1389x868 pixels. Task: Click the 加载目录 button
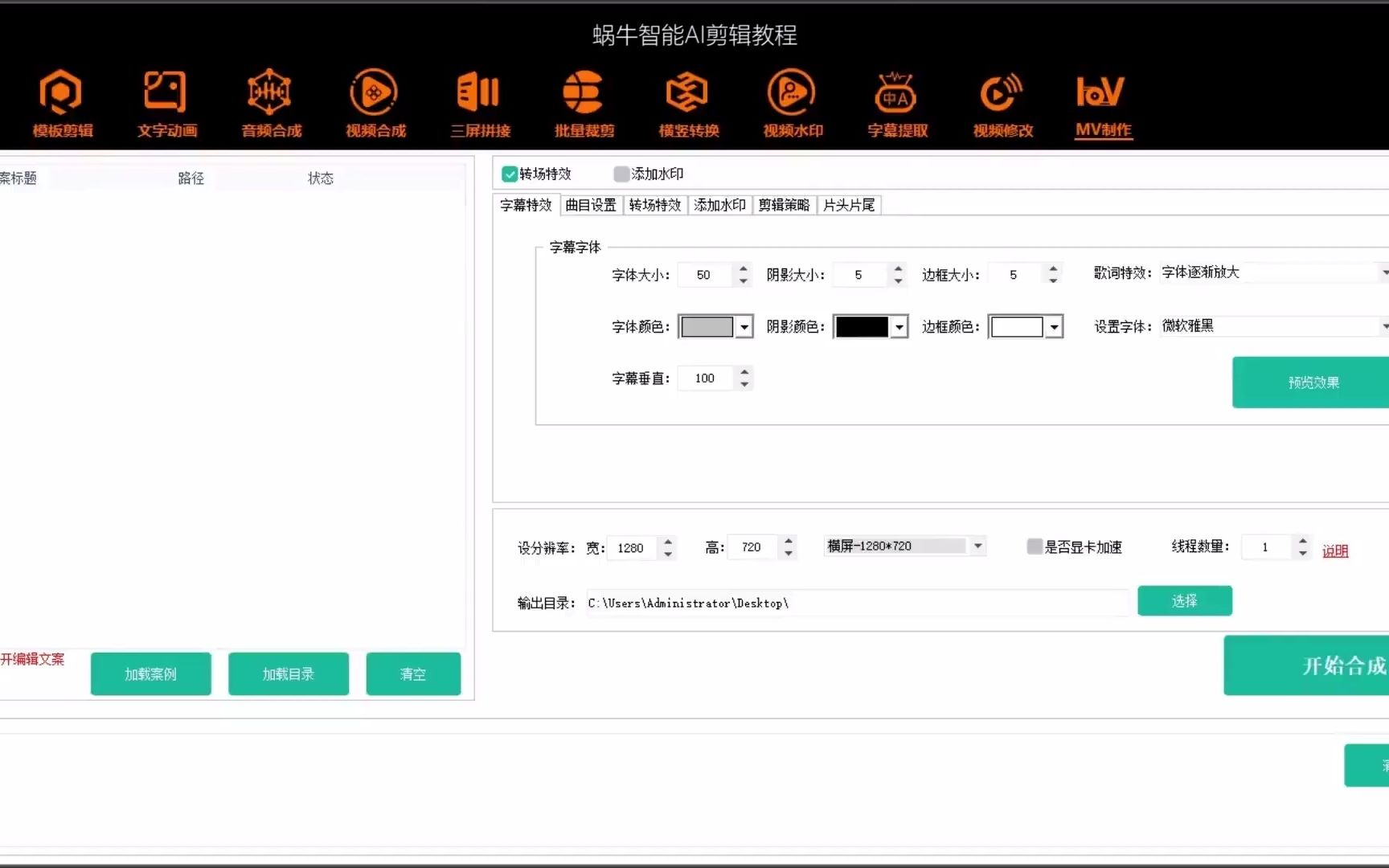(x=289, y=674)
